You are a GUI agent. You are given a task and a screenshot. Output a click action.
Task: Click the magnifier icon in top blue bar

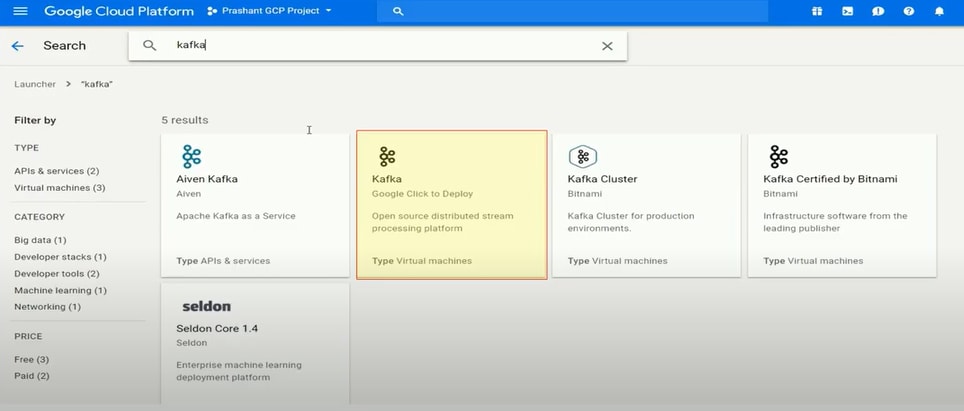398,11
